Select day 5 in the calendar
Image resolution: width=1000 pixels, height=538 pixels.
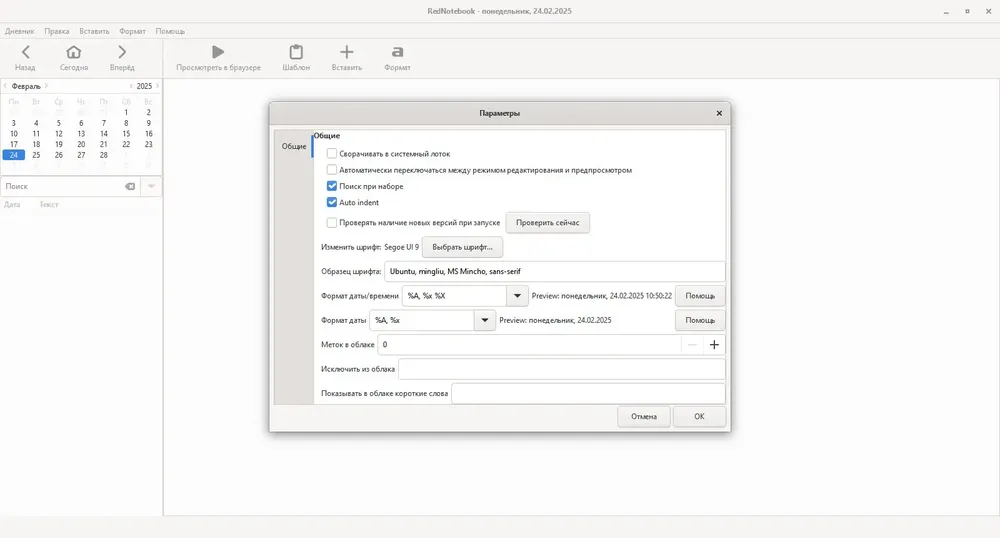59,123
